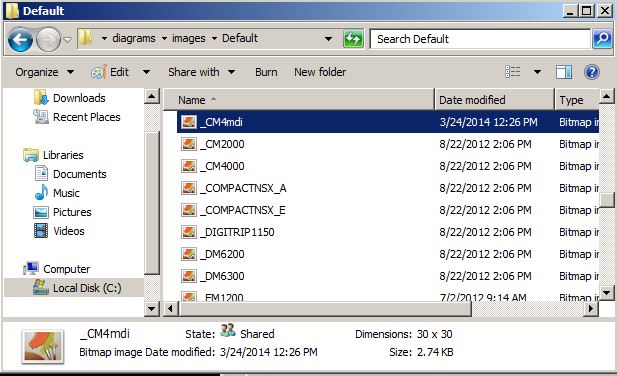Click the Search Default input box
This screenshot has height=376, width=617.
480,39
